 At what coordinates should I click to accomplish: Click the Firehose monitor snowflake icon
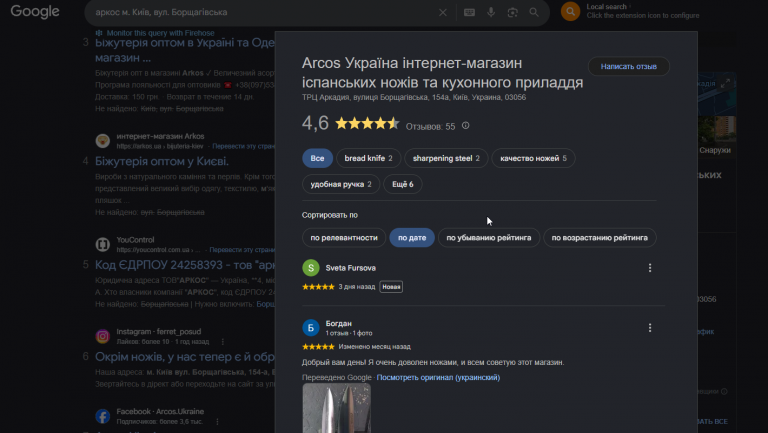coord(99,33)
